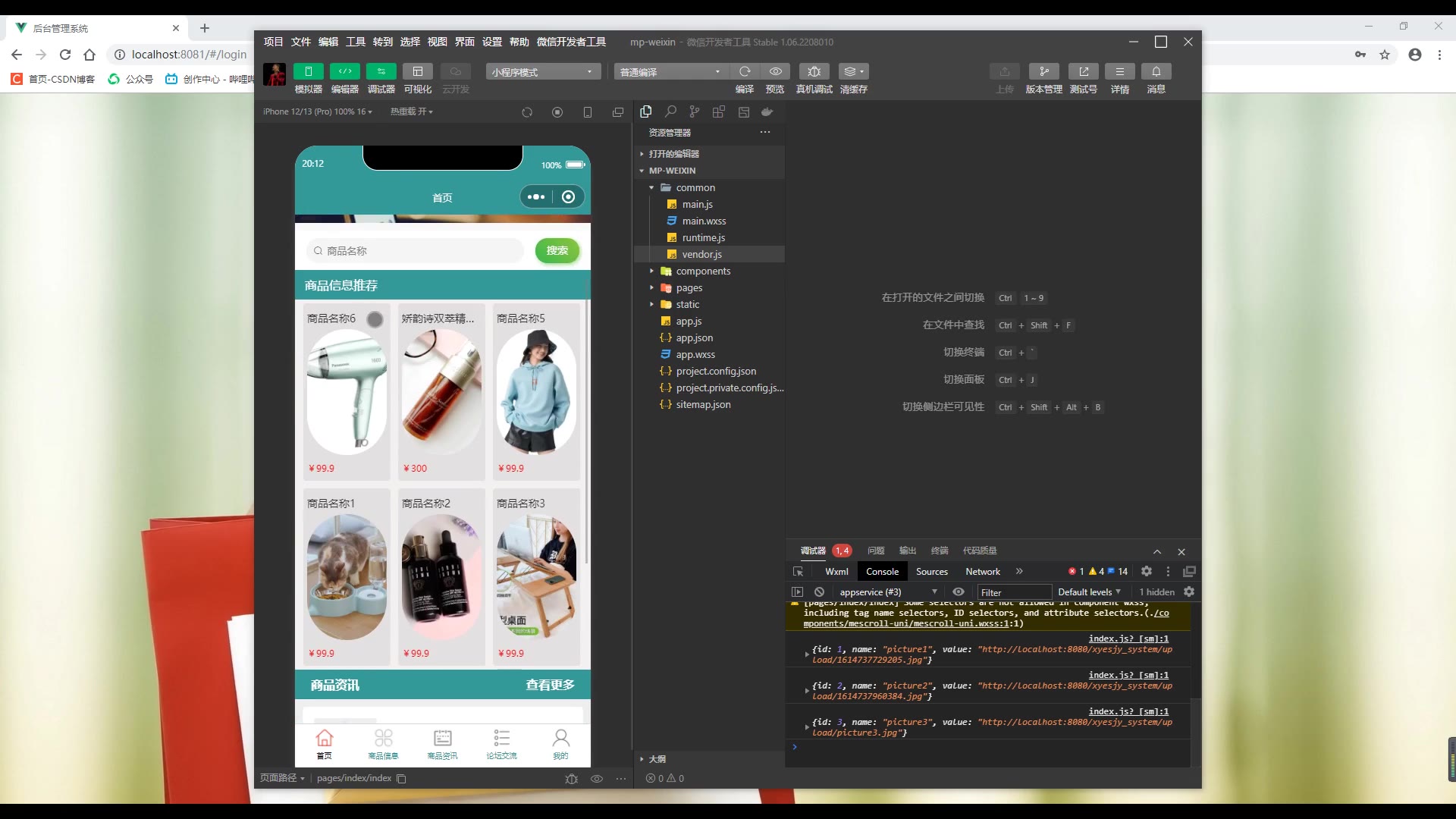
Task: Switch to the Wxml tab
Action: [x=836, y=572]
